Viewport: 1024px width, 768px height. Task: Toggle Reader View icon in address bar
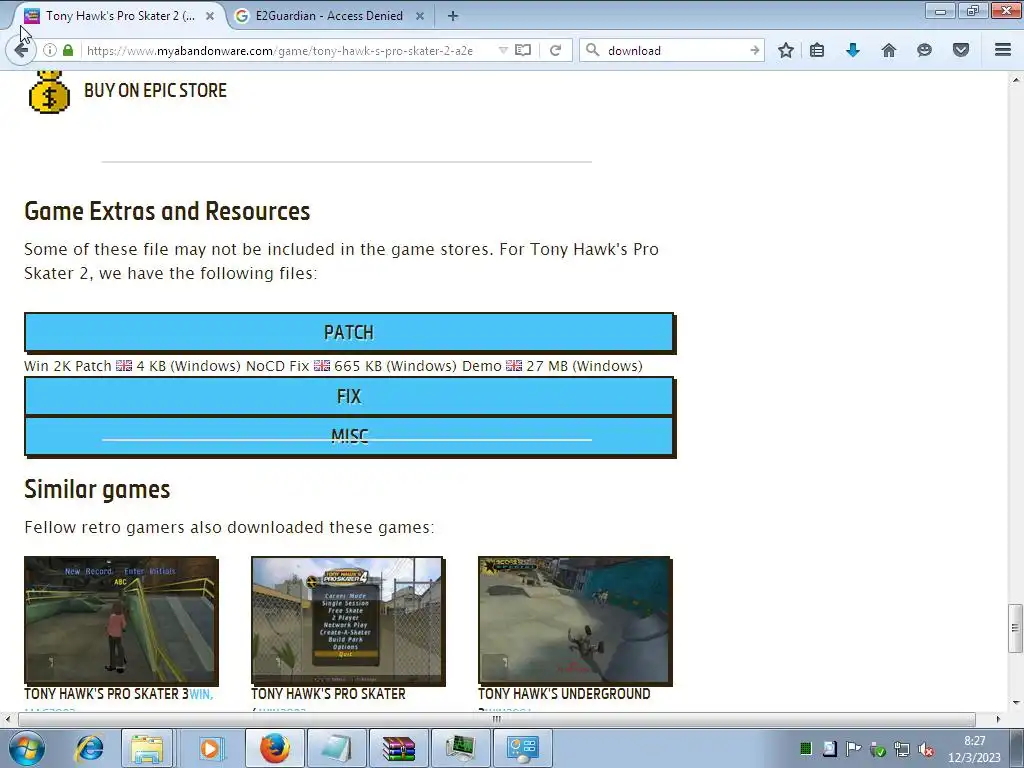pyautogui.click(x=523, y=50)
